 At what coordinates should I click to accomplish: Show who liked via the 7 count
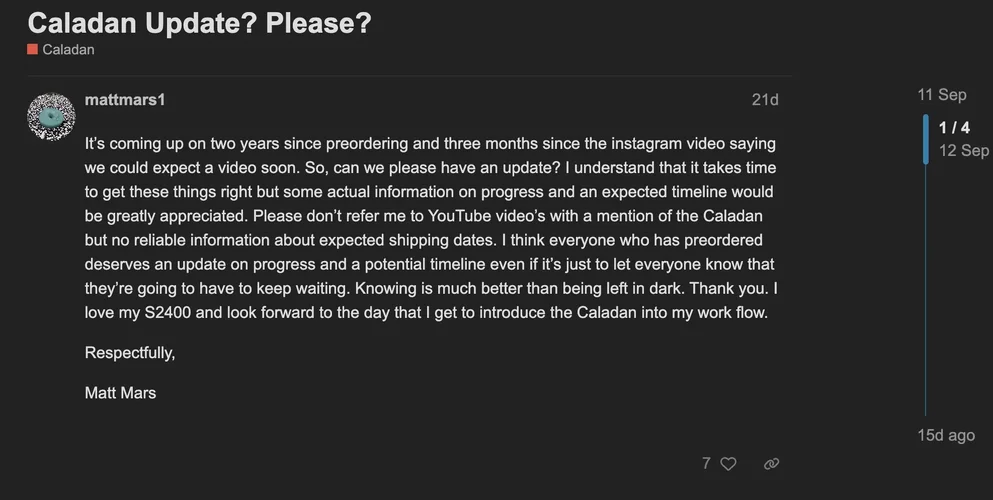(706, 464)
